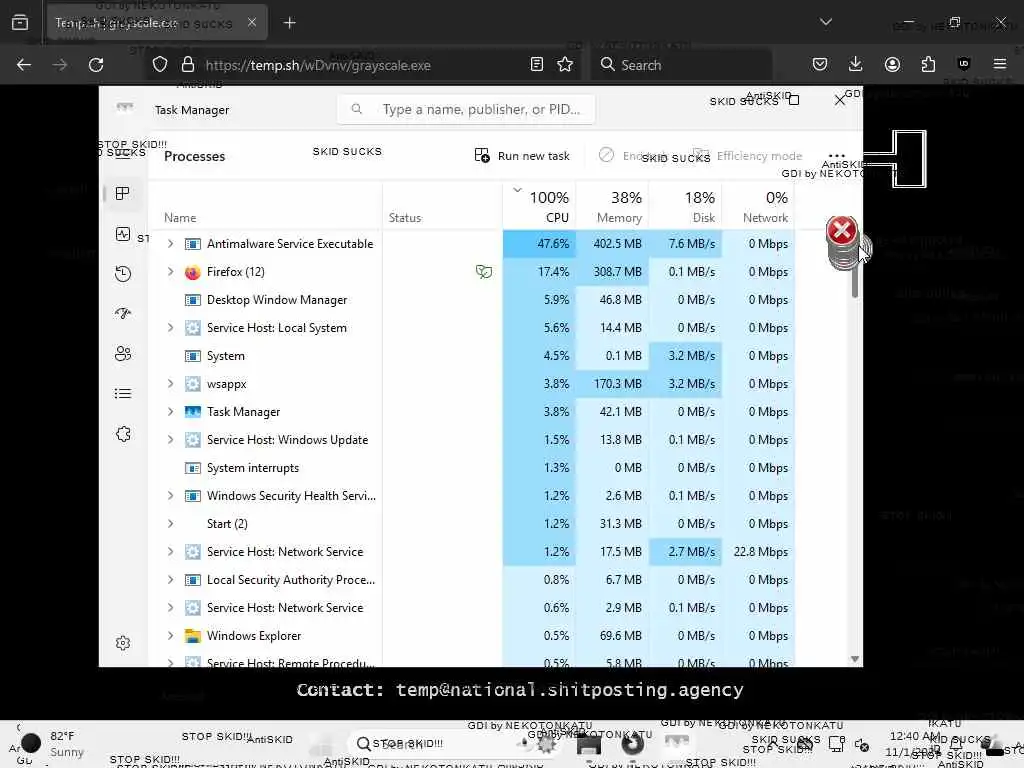
Task: Click site padlock security icon
Action: pyautogui.click(x=188, y=65)
